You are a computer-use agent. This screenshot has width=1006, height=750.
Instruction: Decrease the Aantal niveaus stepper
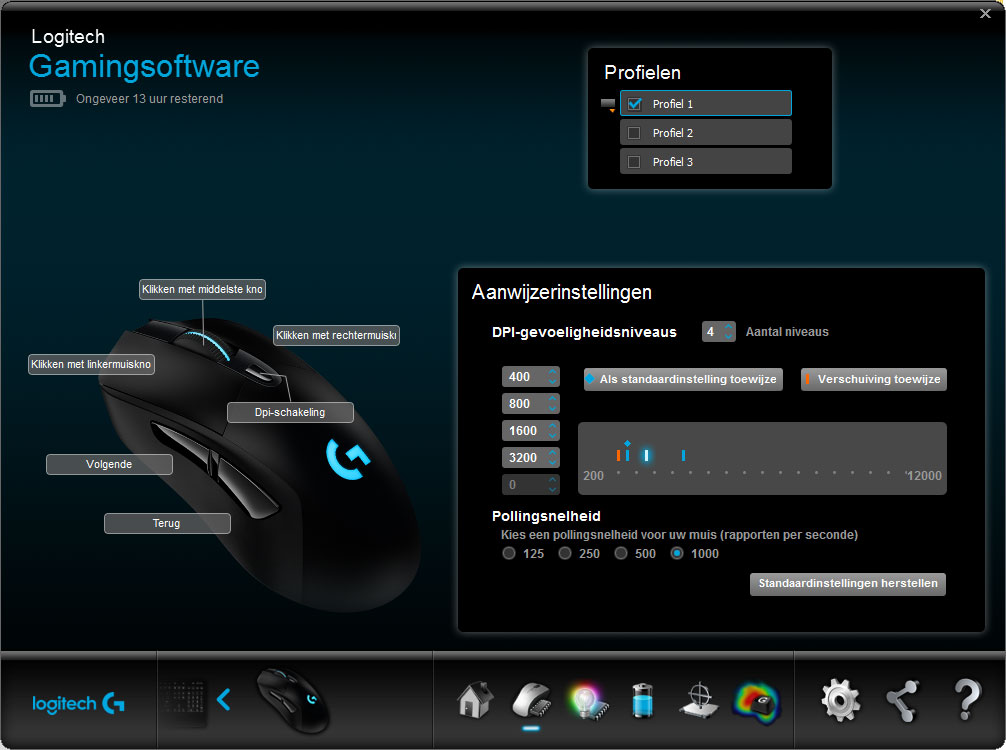point(728,336)
